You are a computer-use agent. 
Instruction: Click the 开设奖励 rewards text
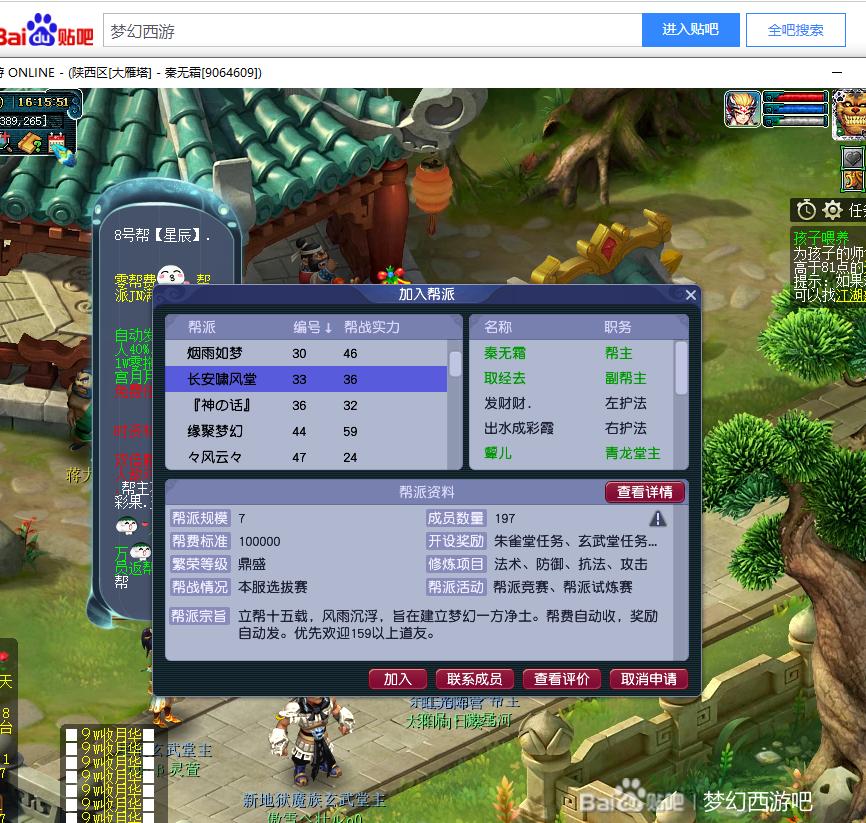click(575, 541)
